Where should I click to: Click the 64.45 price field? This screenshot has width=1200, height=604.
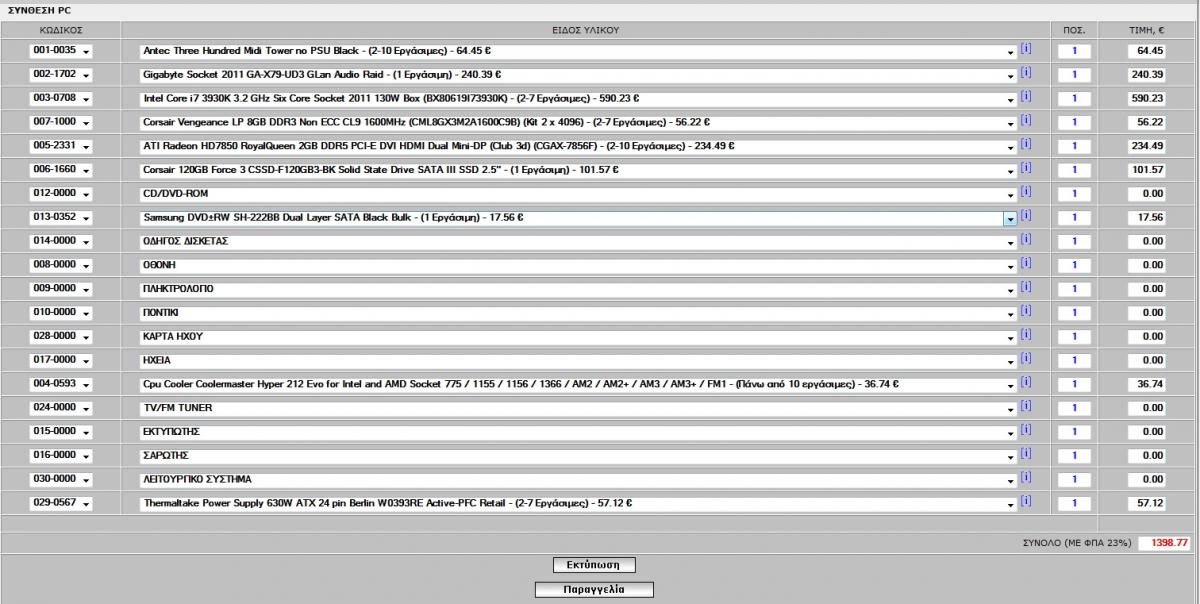(1146, 50)
